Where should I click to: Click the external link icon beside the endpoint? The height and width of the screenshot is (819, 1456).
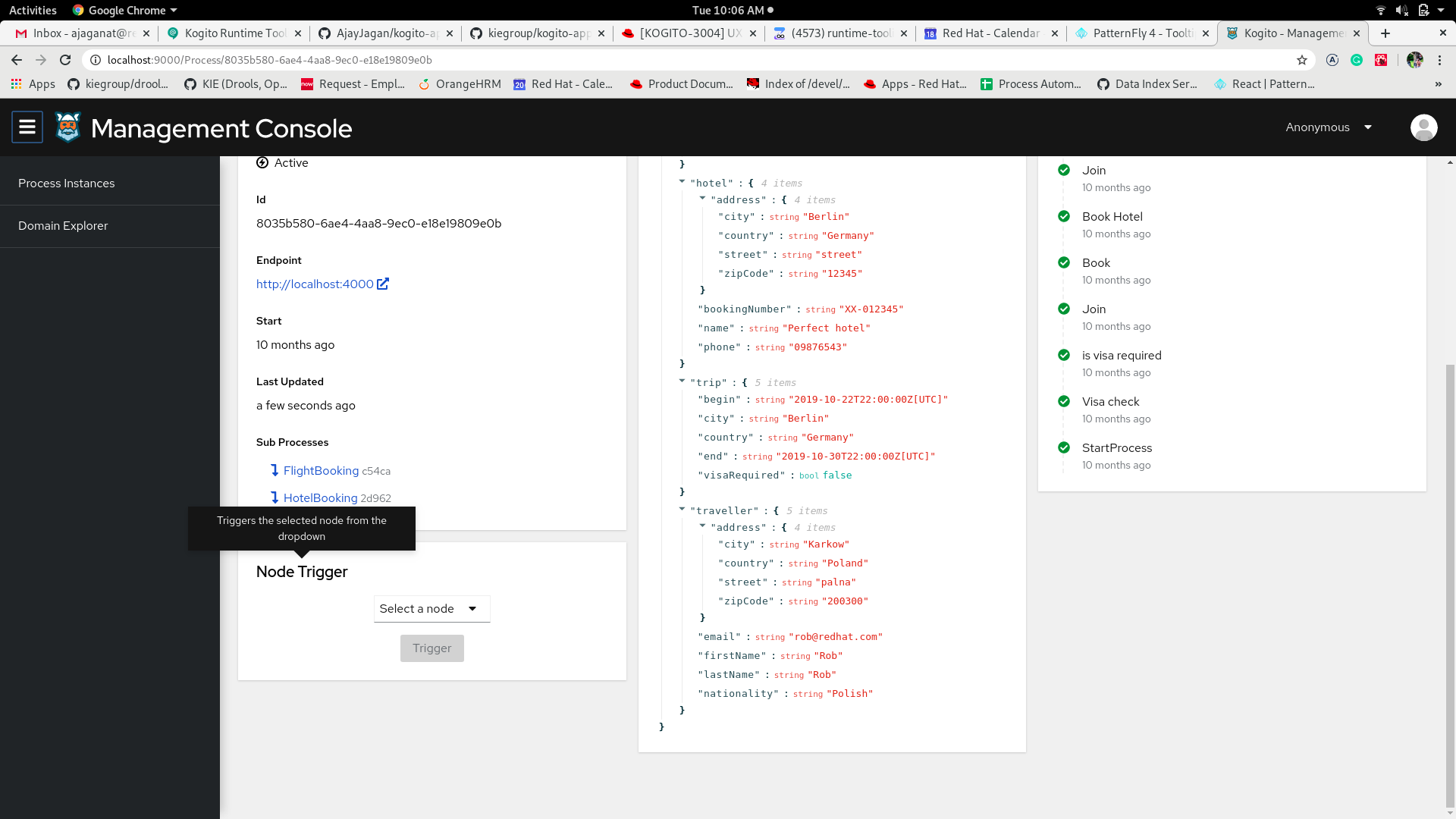(x=383, y=284)
